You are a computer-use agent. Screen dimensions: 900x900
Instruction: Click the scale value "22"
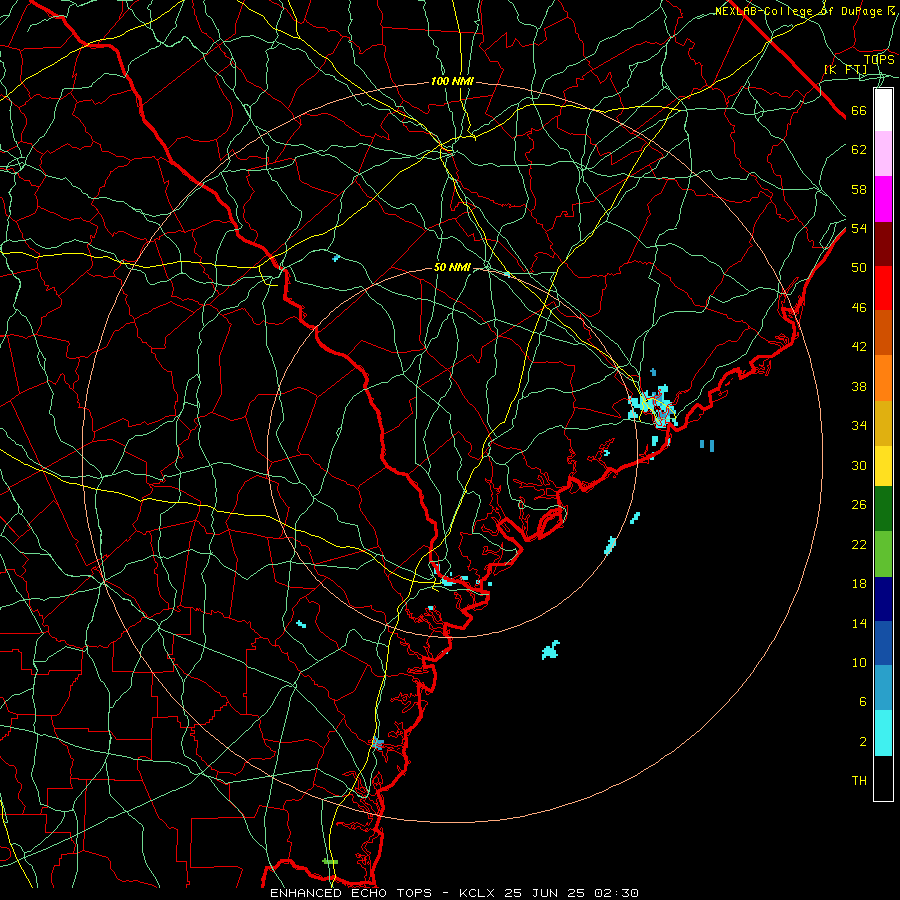coord(859,544)
